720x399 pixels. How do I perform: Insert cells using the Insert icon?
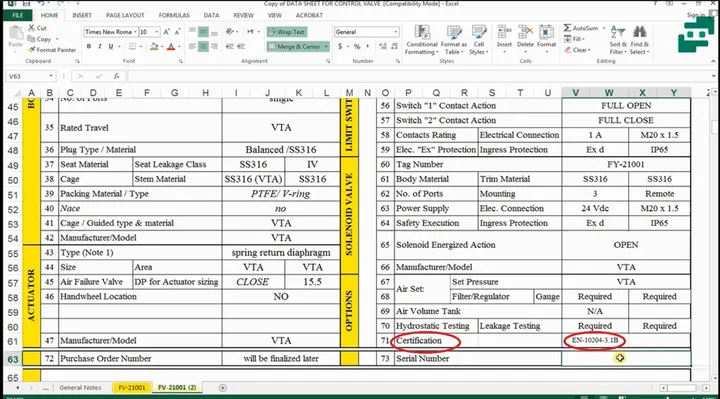click(504, 38)
